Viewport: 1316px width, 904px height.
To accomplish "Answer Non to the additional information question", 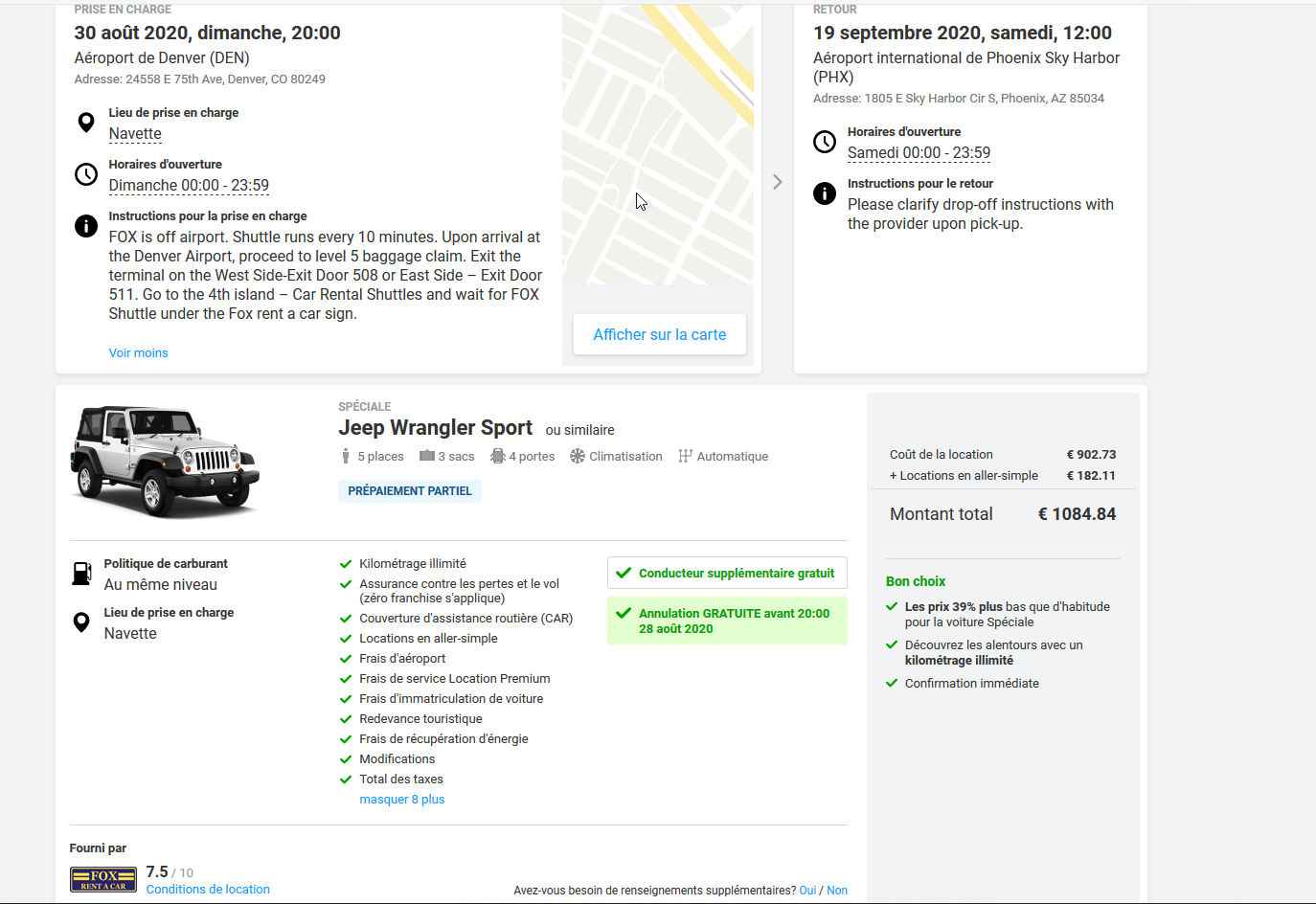I will click(837, 891).
